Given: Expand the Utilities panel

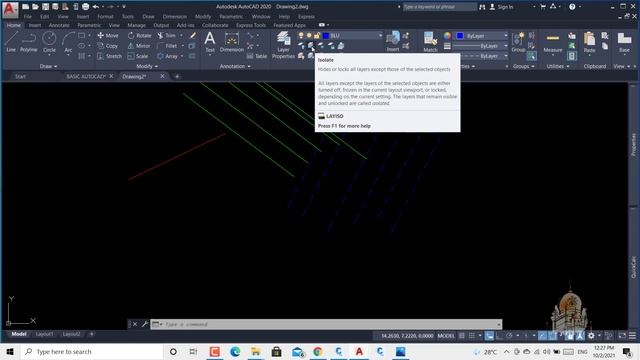Looking at the screenshot, I should click(x=558, y=66).
